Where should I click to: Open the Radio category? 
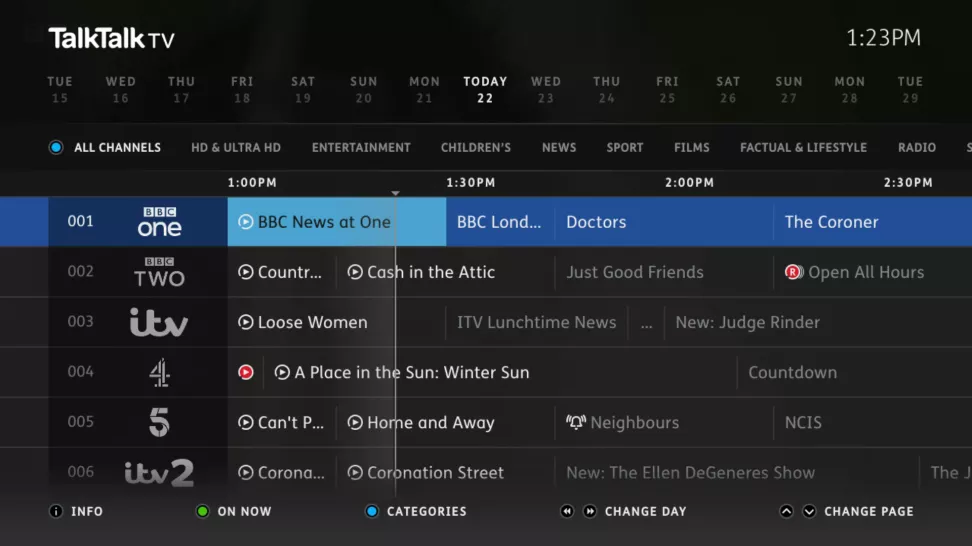pos(917,148)
